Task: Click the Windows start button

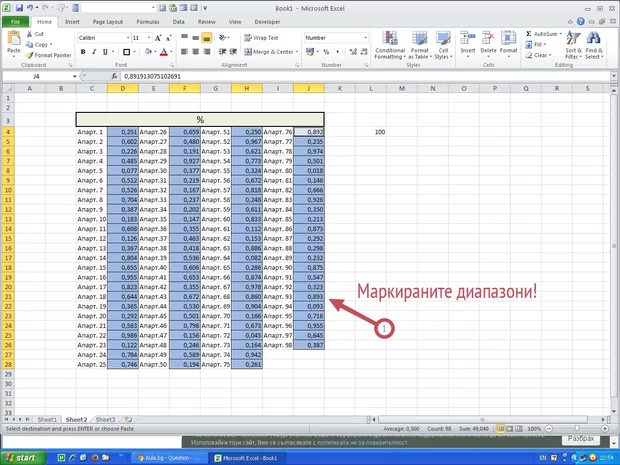Action: [23, 457]
